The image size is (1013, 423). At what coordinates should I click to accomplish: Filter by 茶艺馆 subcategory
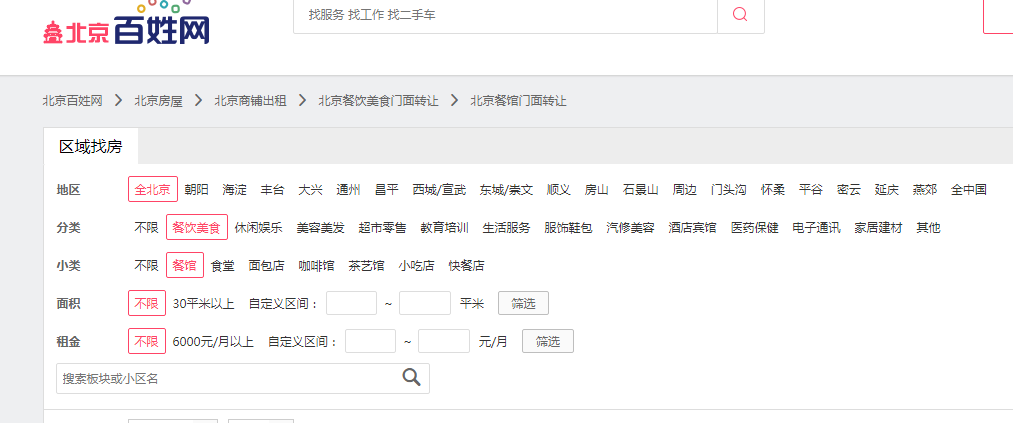[x=366, y=265]
